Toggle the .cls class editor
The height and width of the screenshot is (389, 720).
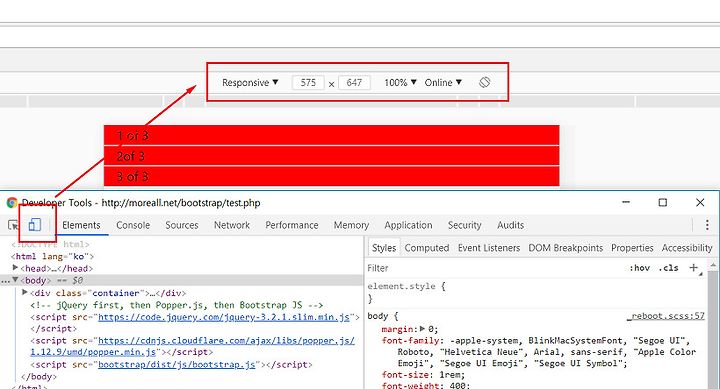(669, 268)
